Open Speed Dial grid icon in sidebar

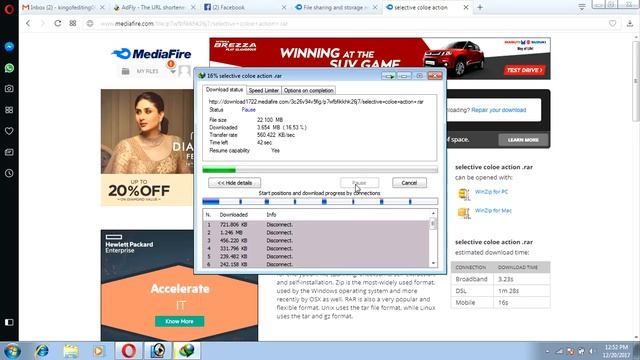coord(9,110)
